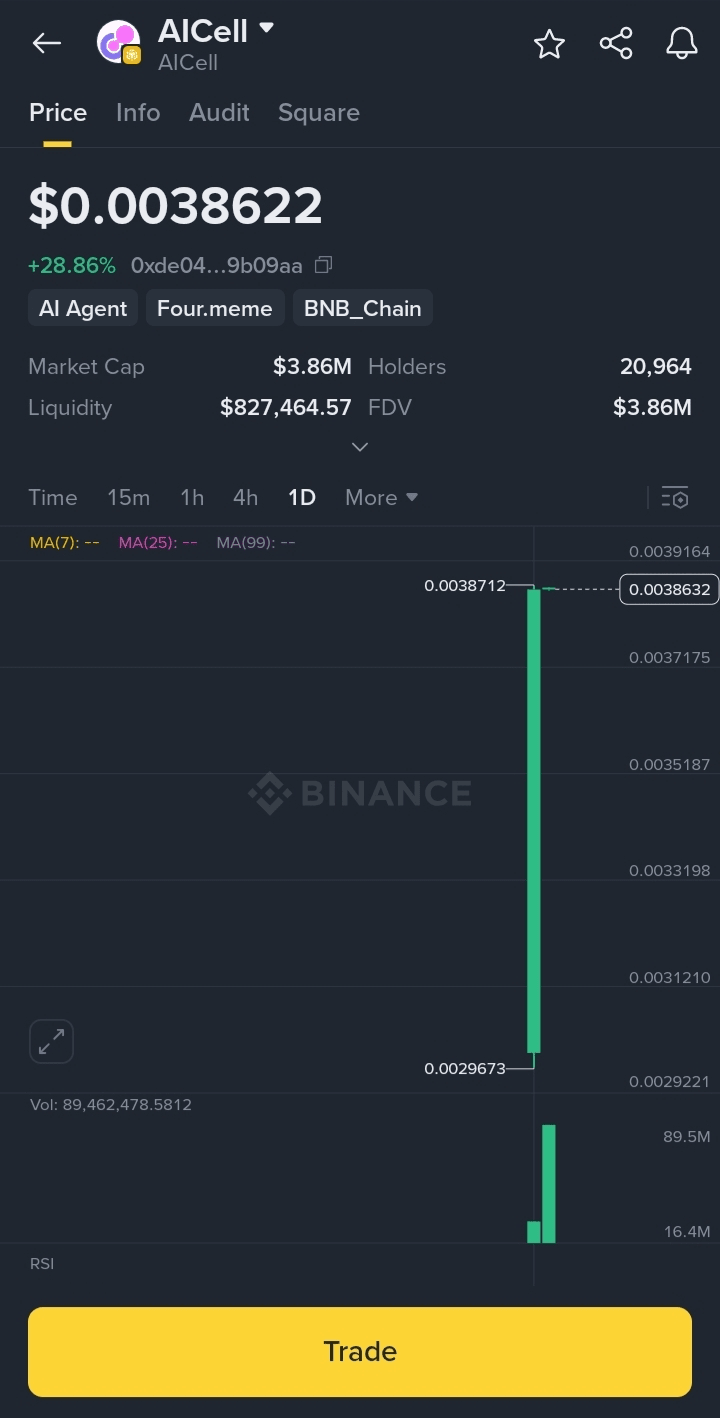This screenshot has height=1418, width=720.
Task: Tap the back arrow icon
Action: pos(46,43)
